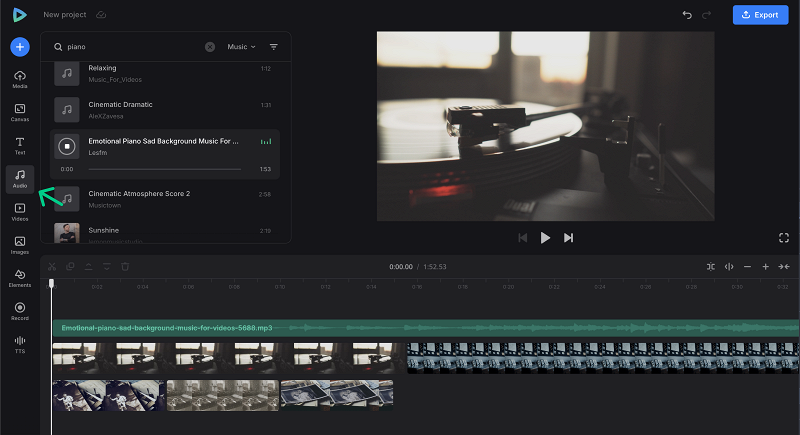The image size is (800, 435).
Task: Select the Sunshine track title
Action: tap(104, 231)
